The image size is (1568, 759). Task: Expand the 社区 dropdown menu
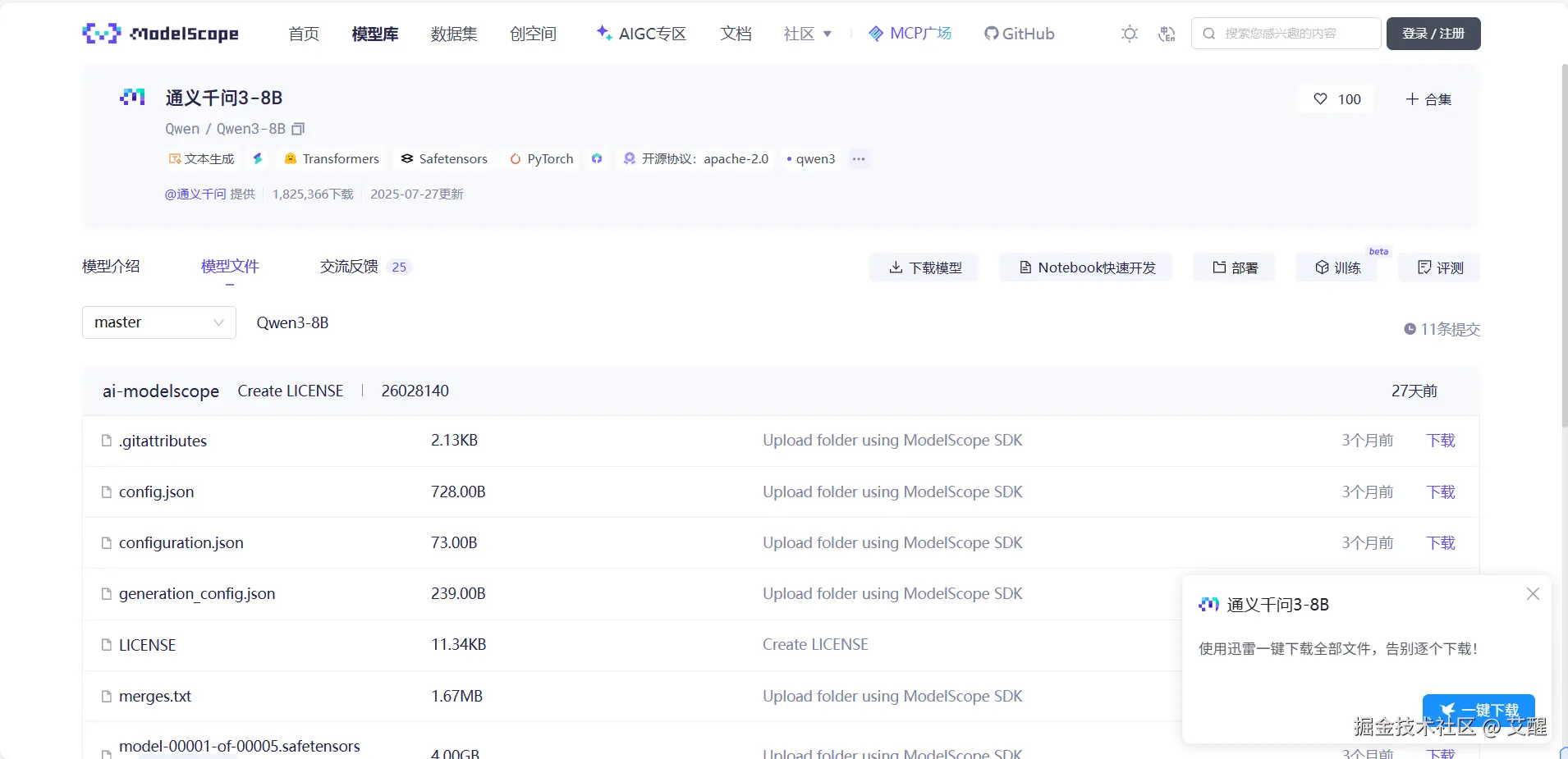pos(808,34)
